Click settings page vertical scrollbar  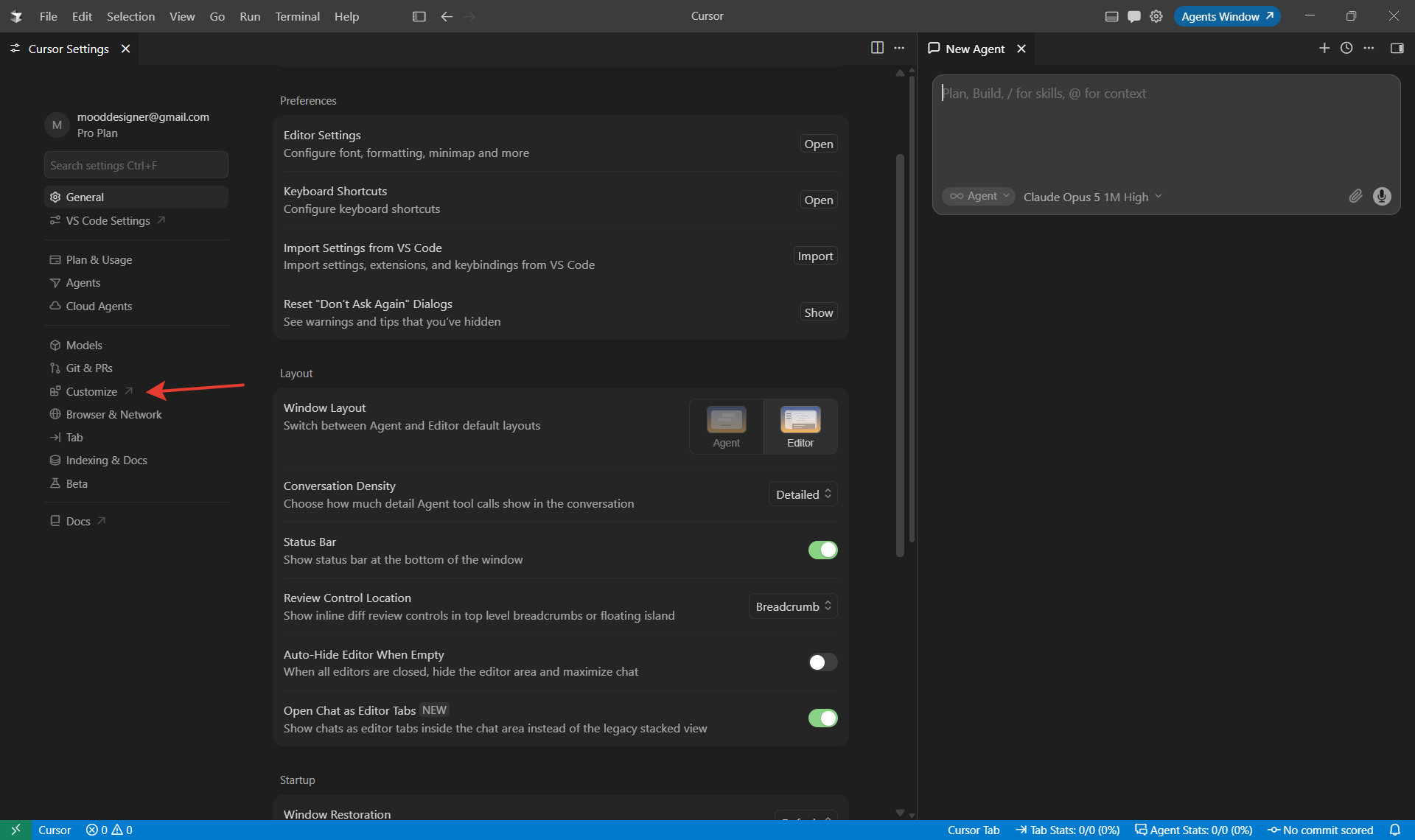[900, 355]
